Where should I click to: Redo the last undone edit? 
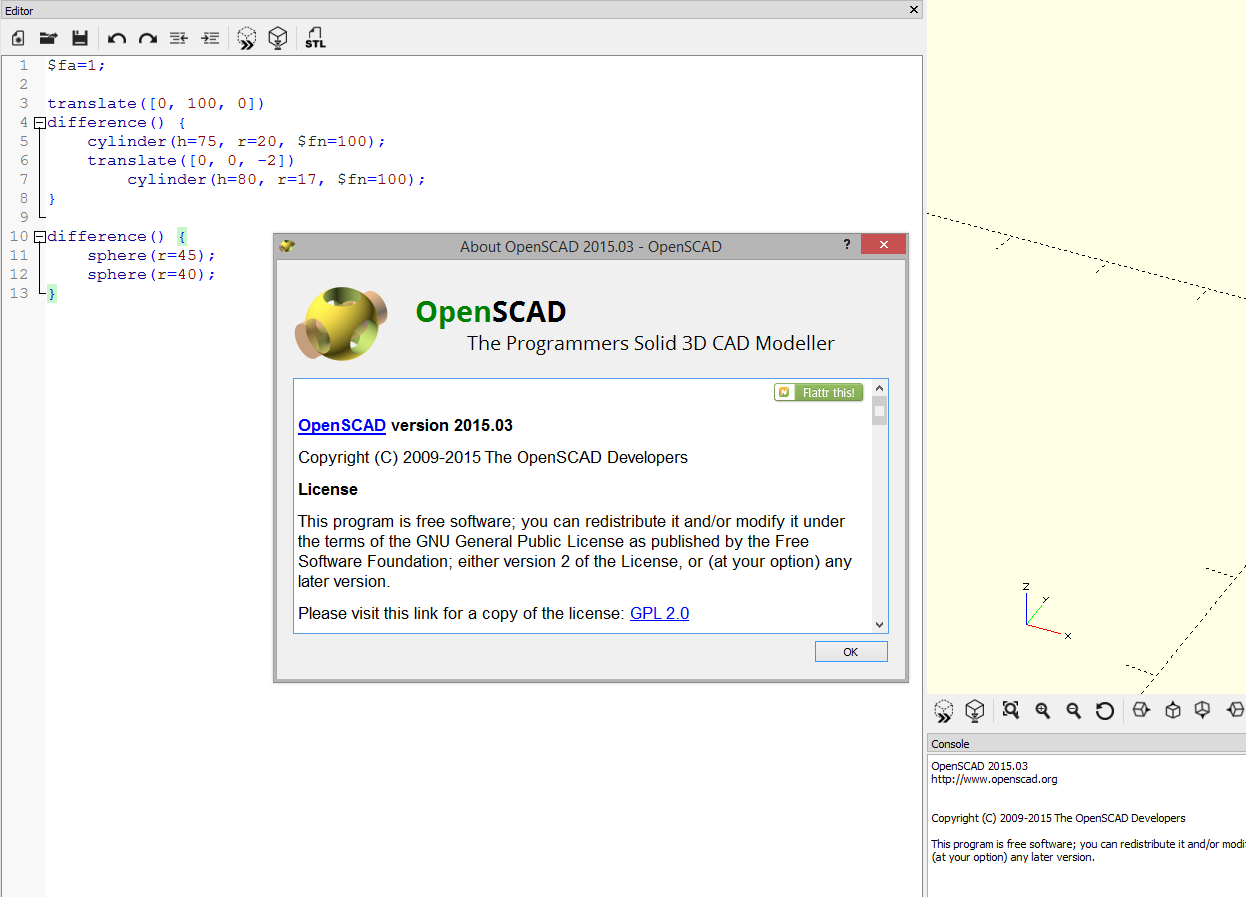(148, 38)
